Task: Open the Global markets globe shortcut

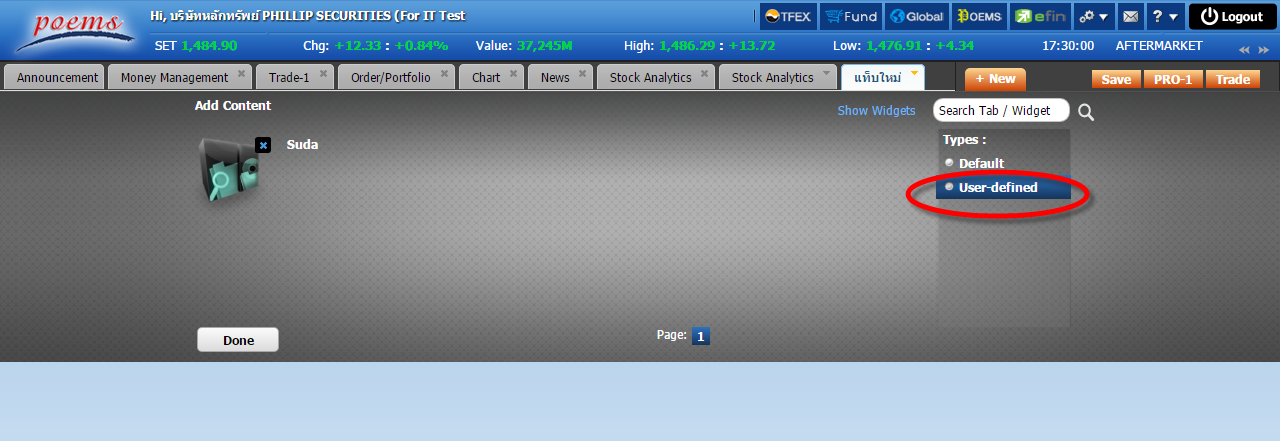Action: [915, 16]
